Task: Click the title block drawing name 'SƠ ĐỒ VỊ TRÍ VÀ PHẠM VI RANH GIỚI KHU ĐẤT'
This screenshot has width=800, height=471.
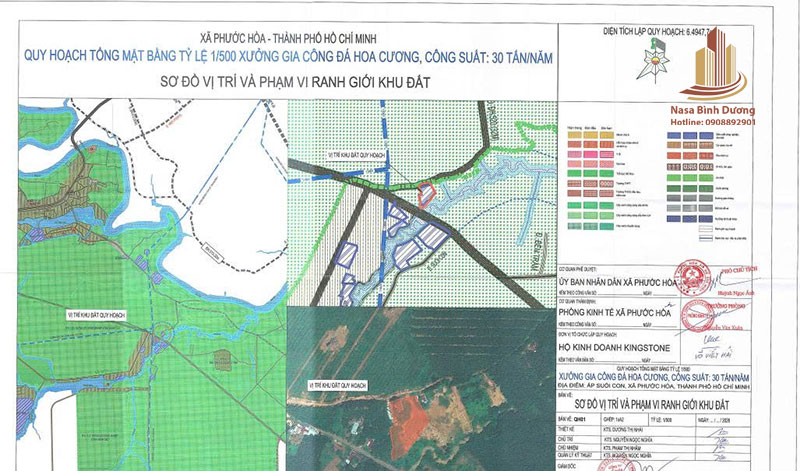Action: [652, 405]
